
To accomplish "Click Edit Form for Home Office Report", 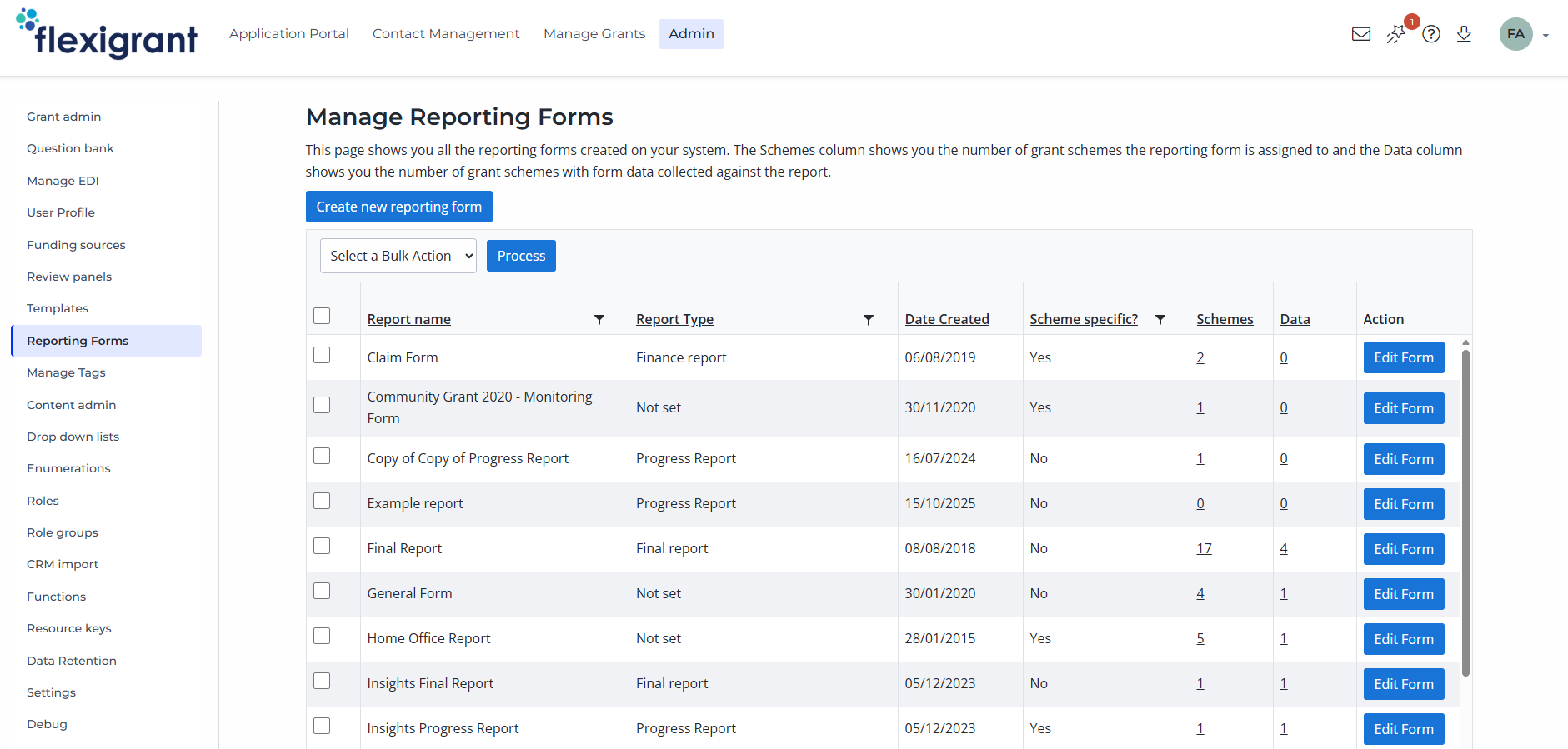I will click(x=1404, y=639).
